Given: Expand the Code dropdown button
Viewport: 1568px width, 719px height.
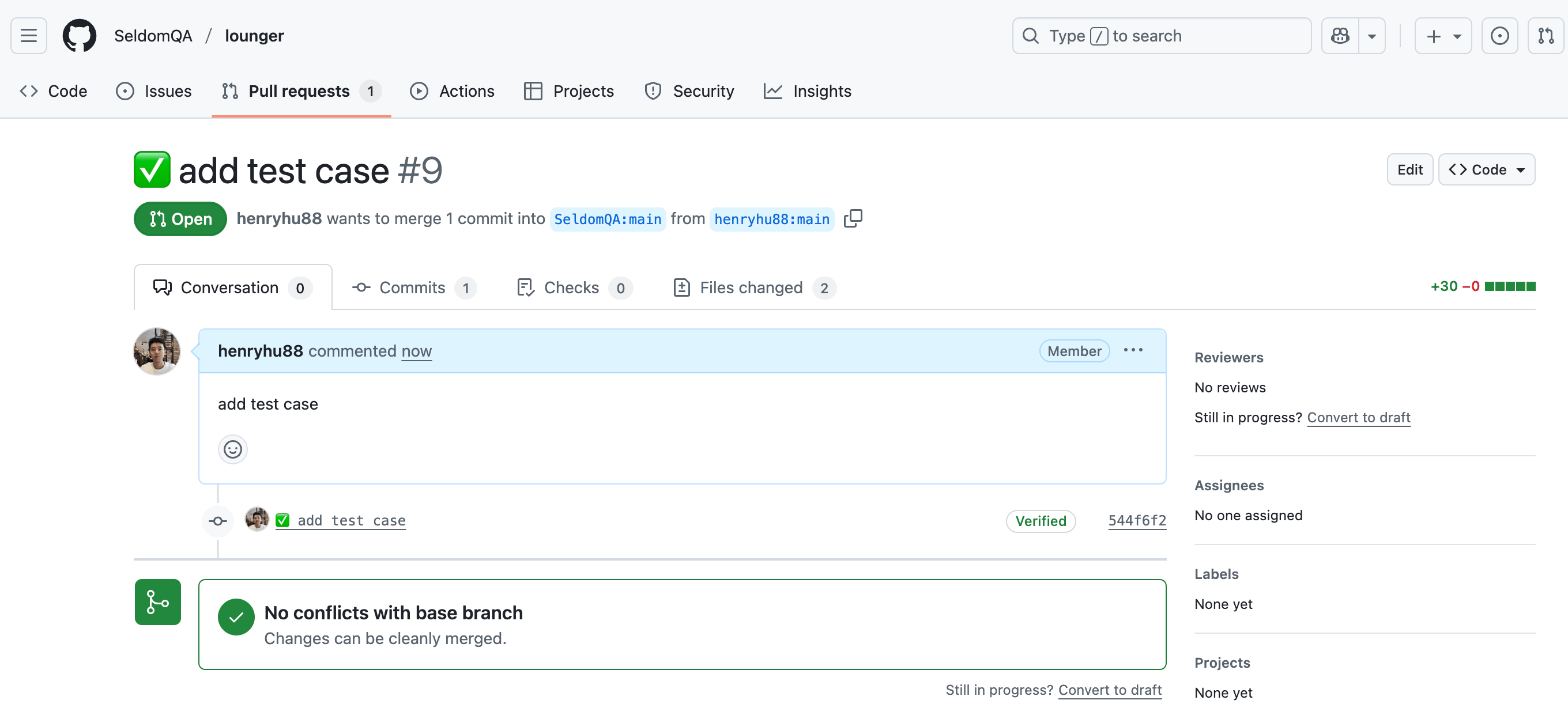Looking at the screenshot, I should click(x=1486, y=170).
